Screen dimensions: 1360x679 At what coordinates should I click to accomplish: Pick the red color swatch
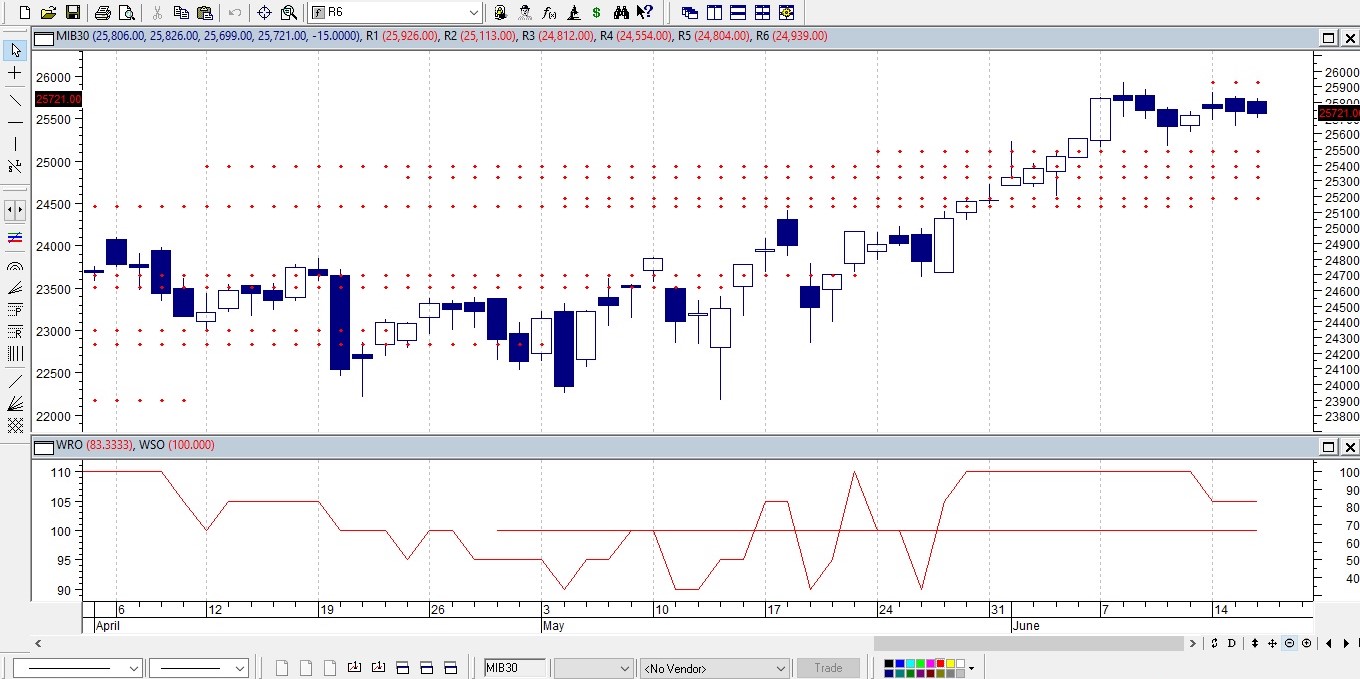[x=940, y=663]
